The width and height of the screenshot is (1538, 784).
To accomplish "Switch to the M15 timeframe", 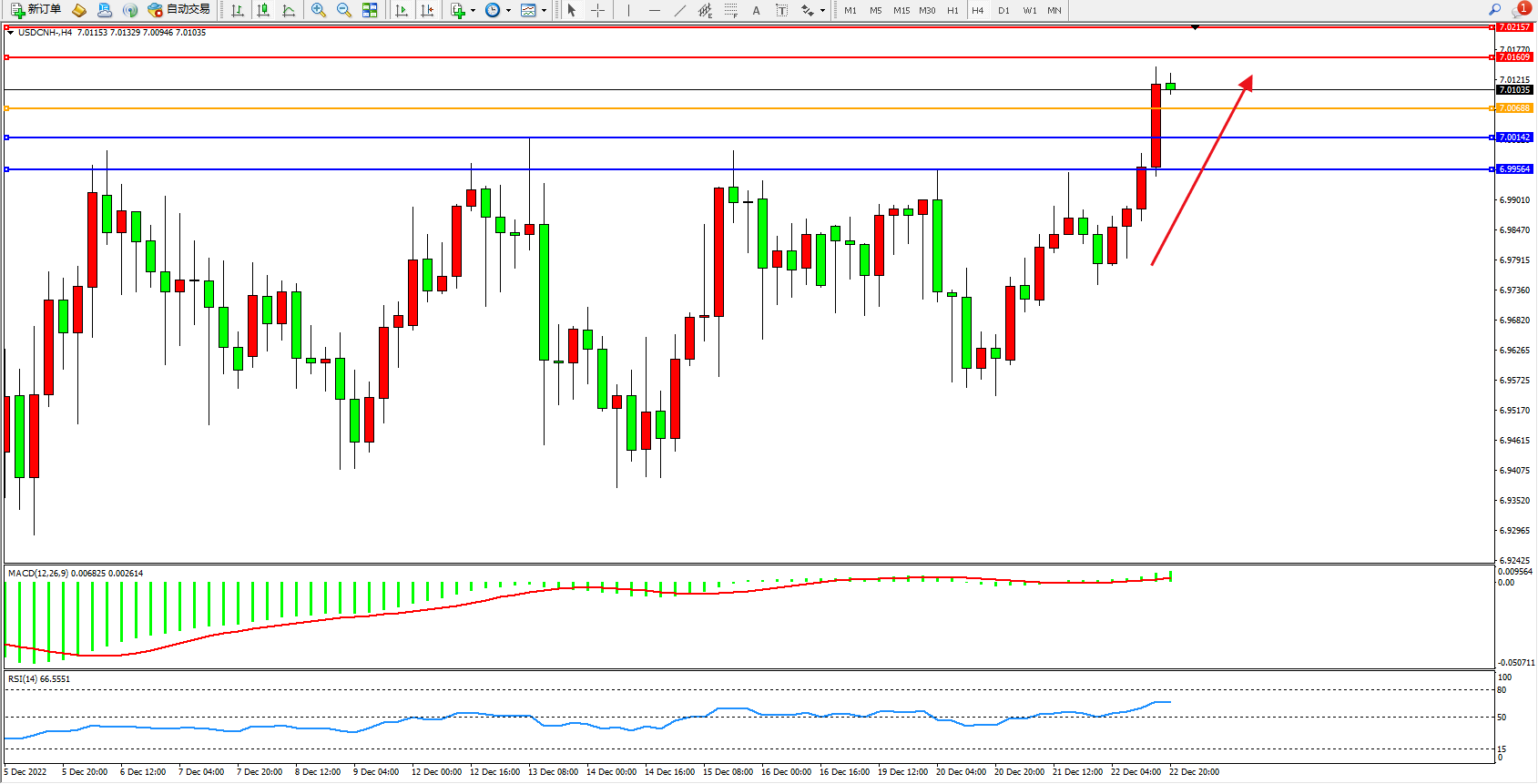I will click(901, 11).
